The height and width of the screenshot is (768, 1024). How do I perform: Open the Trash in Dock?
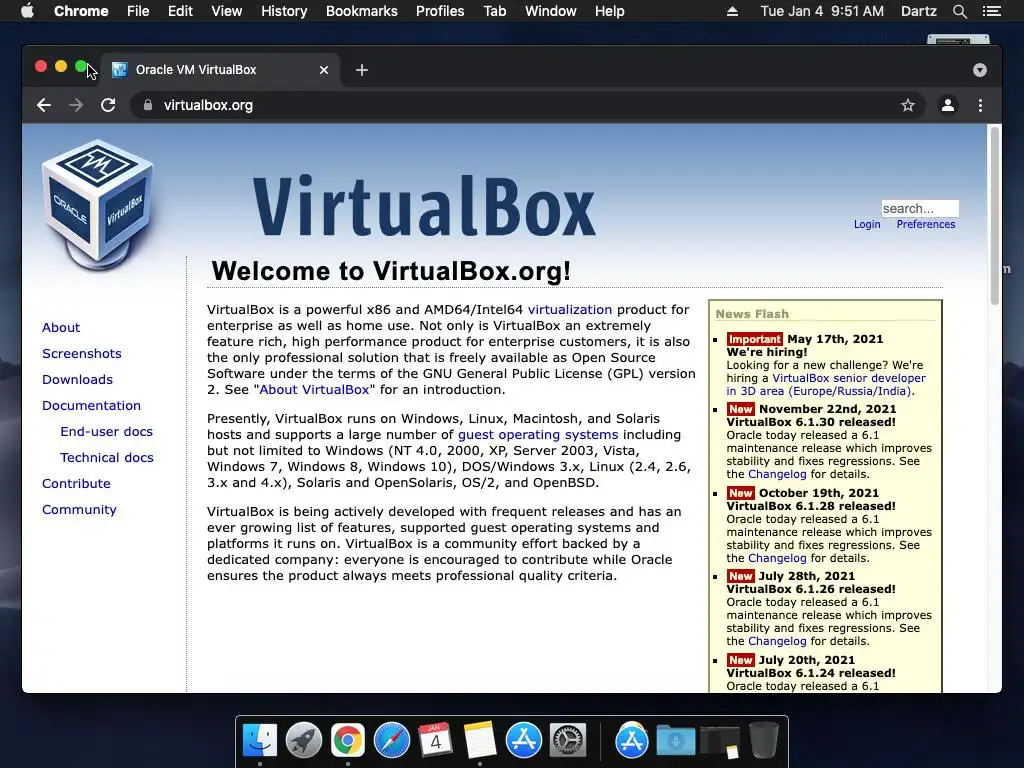[763, 741]
